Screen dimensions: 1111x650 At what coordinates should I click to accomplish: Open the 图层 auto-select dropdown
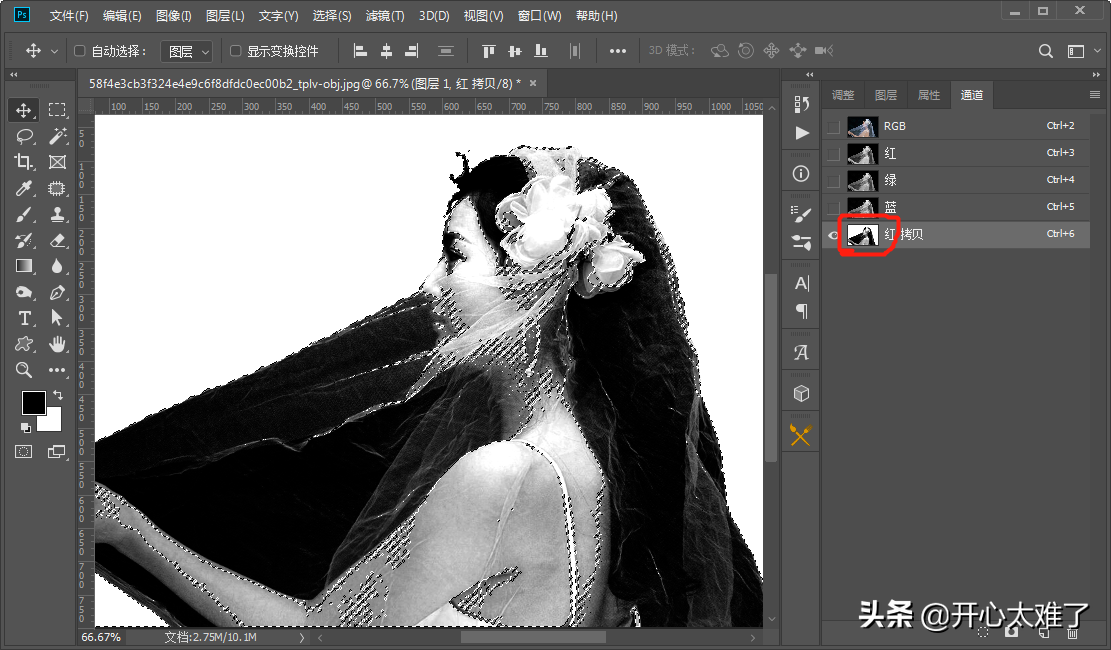(188, 51)
